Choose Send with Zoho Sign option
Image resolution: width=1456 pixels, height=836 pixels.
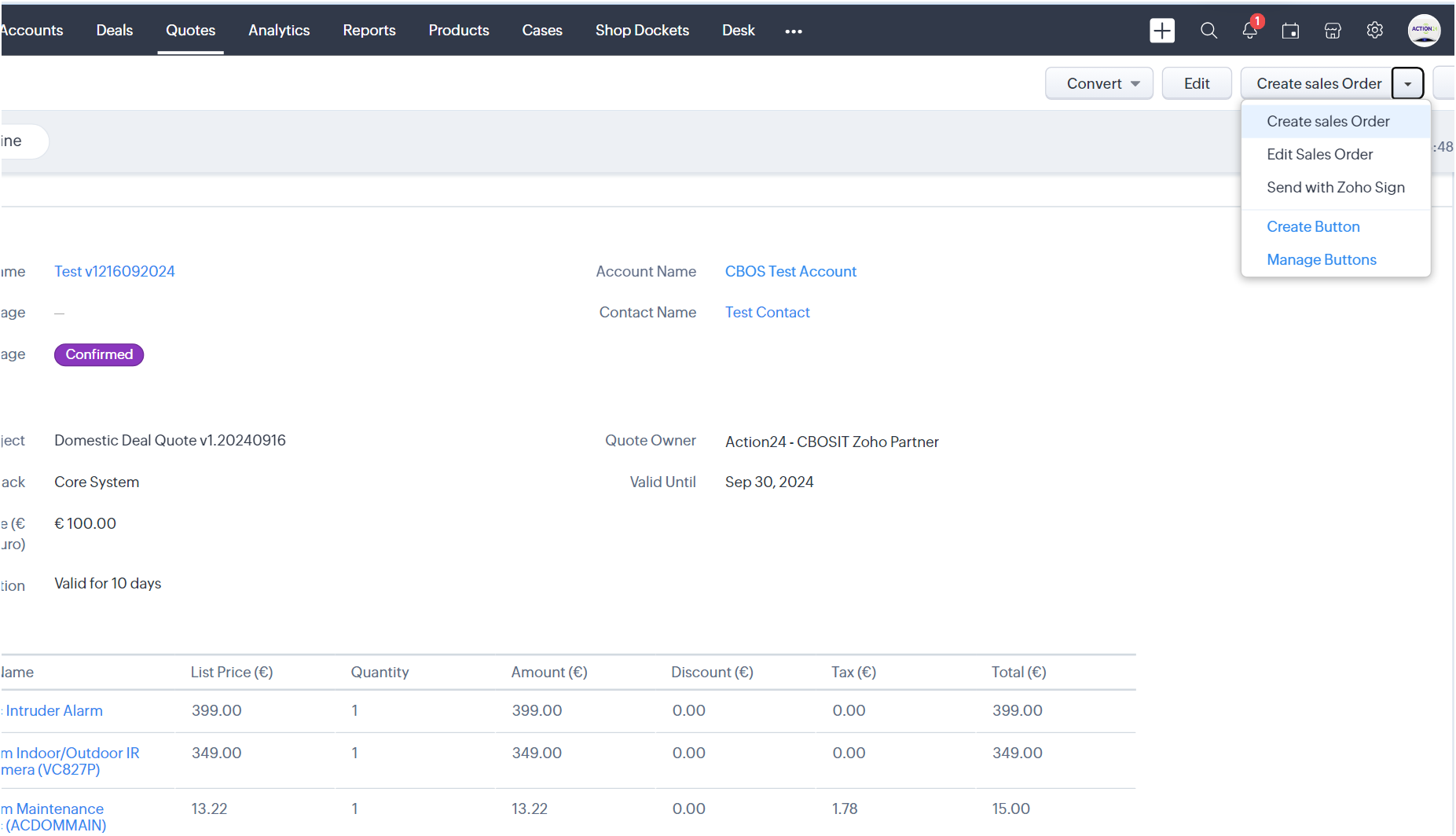(1335, 188)
